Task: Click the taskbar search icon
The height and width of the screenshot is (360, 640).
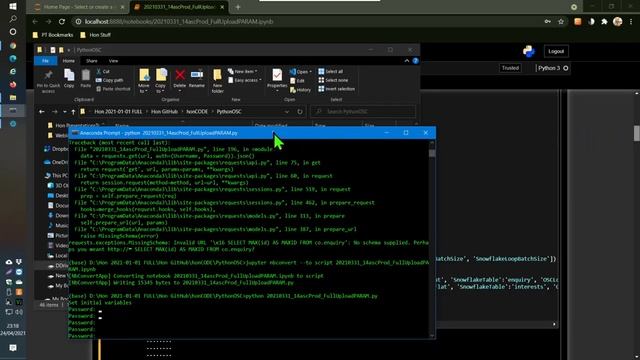Action: (13, 19)
